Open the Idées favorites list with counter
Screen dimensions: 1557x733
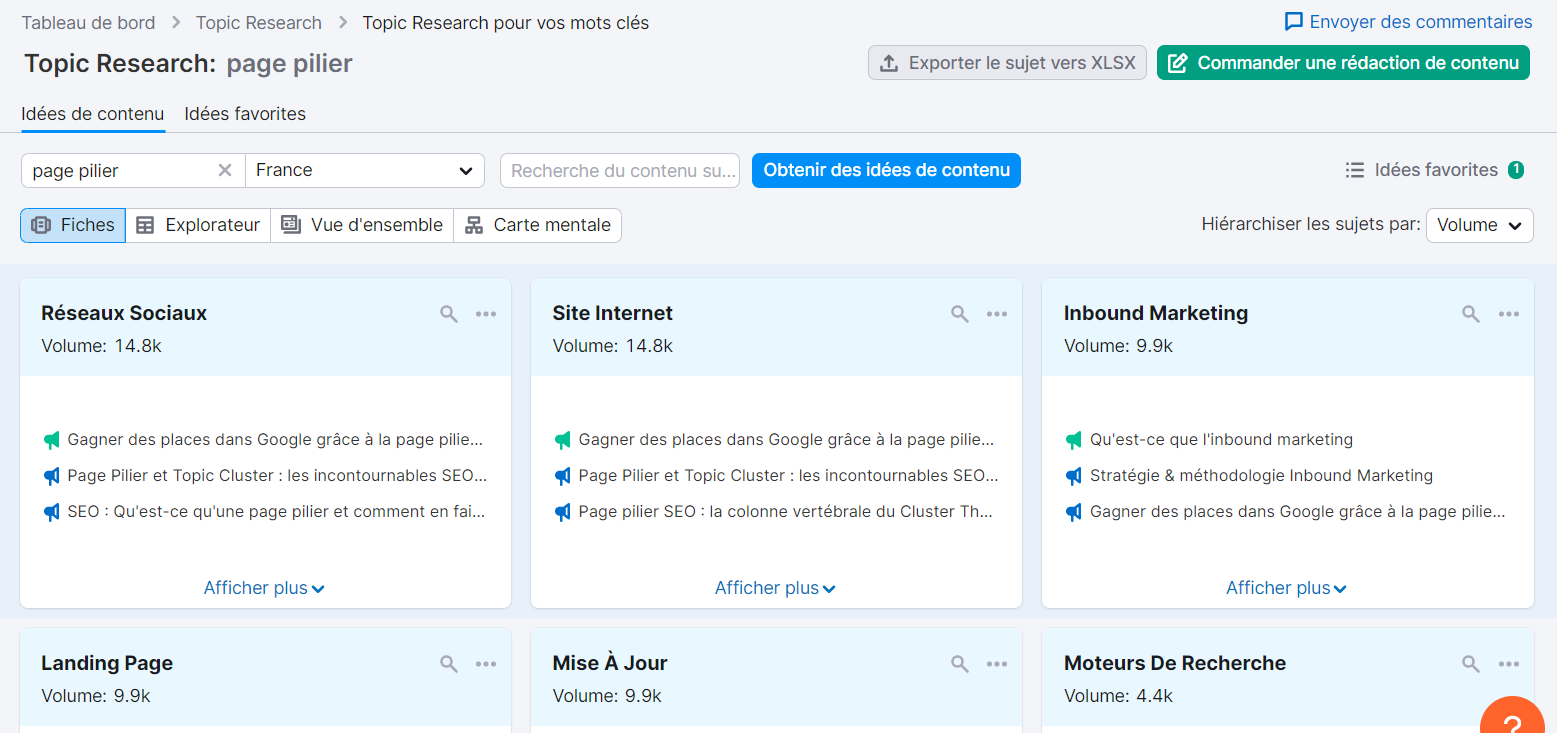(1434, 170)
